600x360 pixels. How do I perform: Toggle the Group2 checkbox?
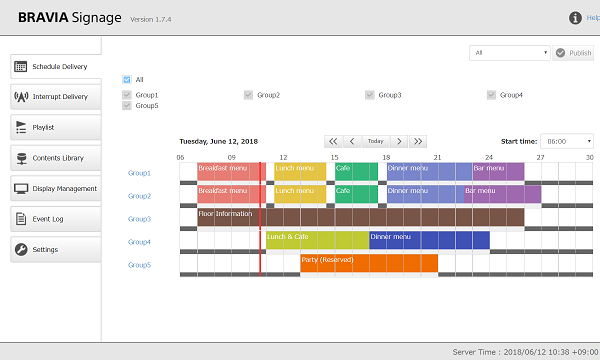point(248,95)
